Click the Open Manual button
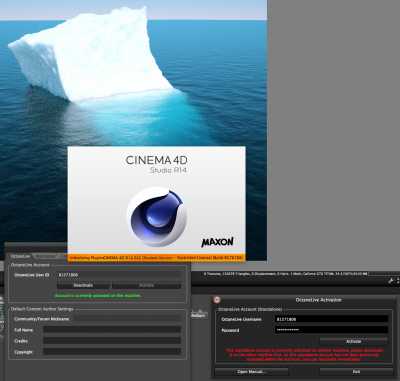The width and height of the screenshot is (400, 381). (x=252, y=372)
